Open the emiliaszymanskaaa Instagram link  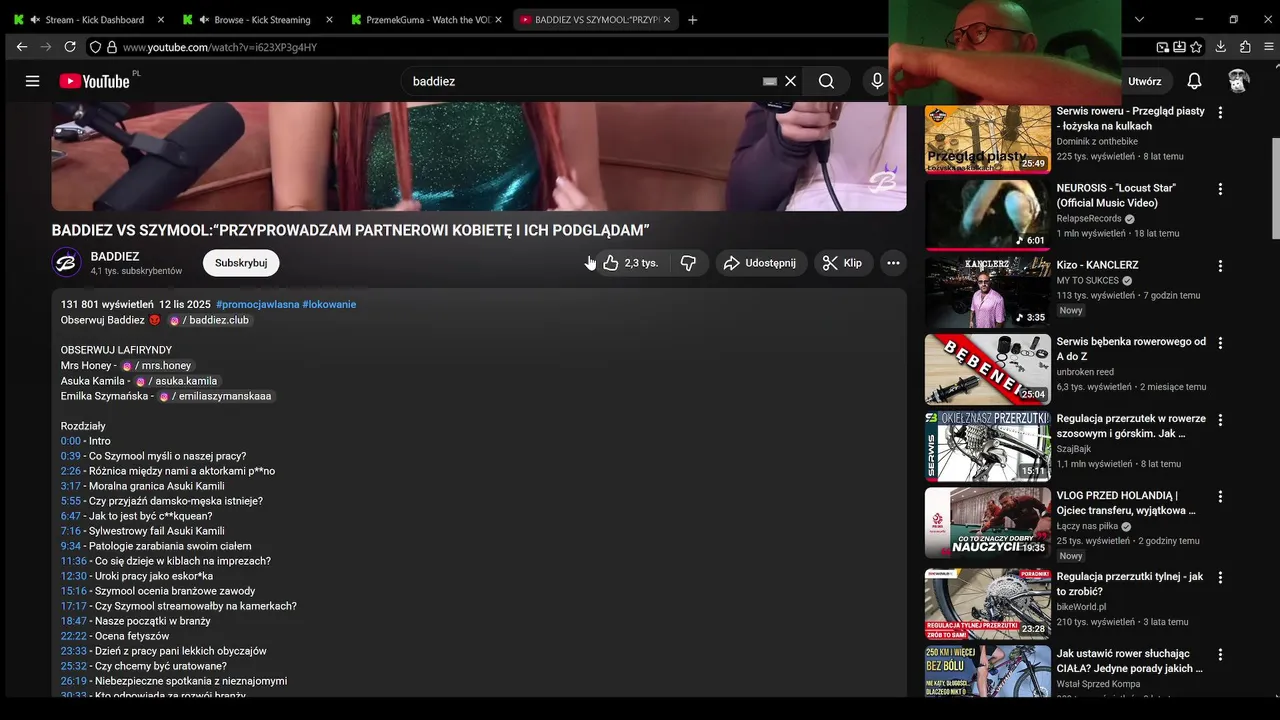pos(215,396)
